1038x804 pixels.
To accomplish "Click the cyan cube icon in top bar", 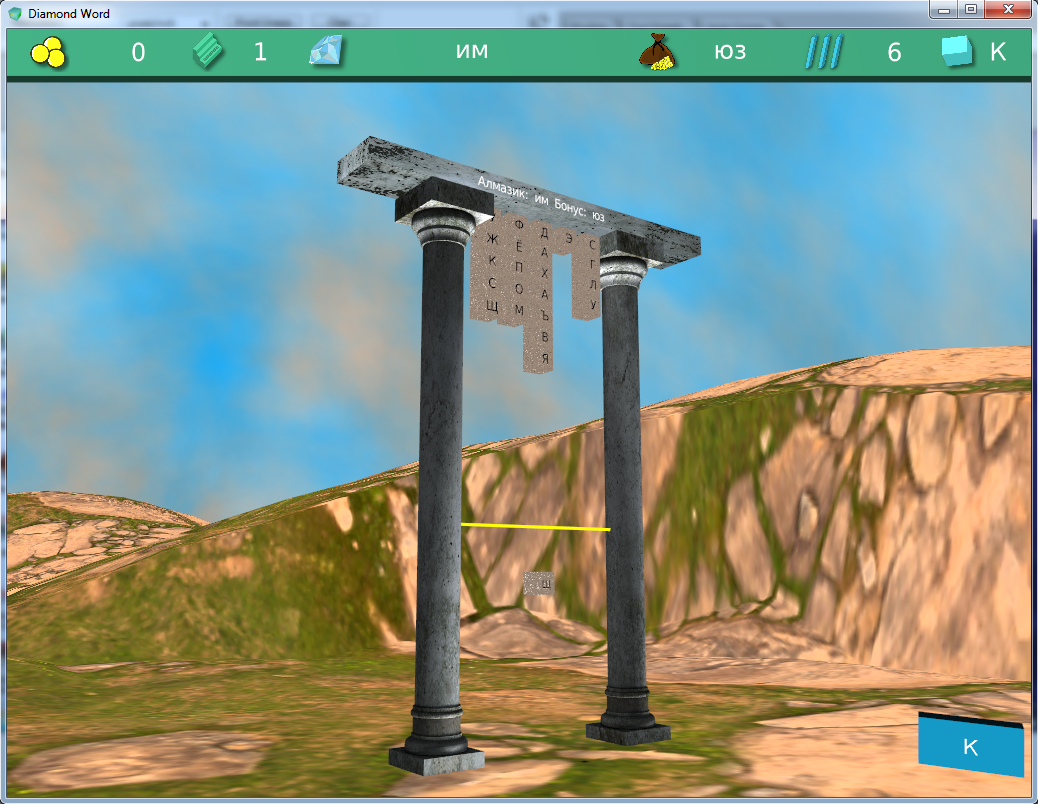I will pyautogui.click(x=957, y=52).
